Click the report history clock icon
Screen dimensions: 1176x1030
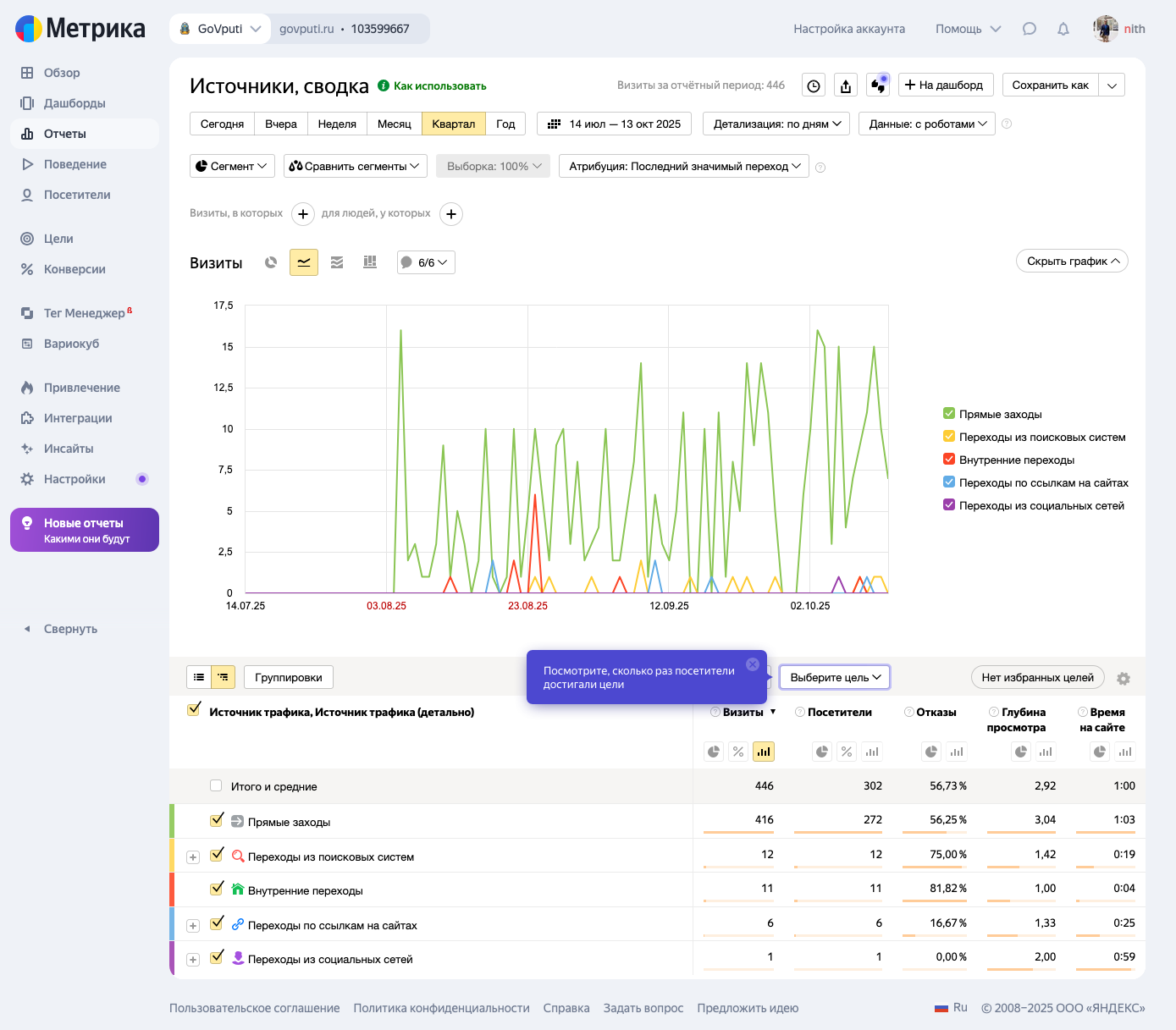[814, 85]
